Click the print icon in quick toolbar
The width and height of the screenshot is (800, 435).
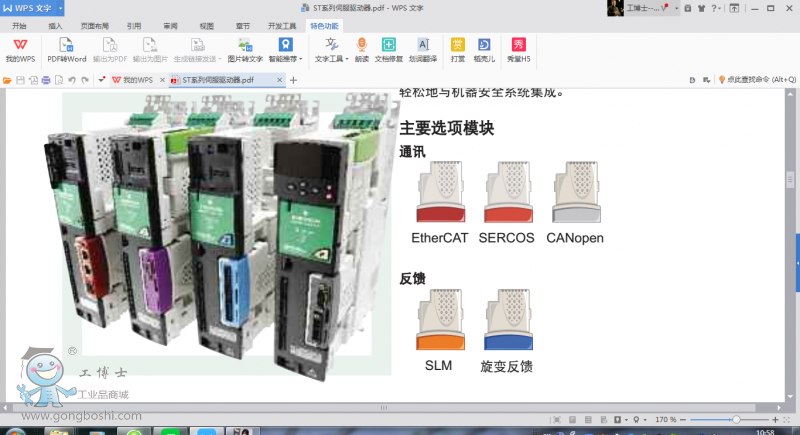[45, 79]
